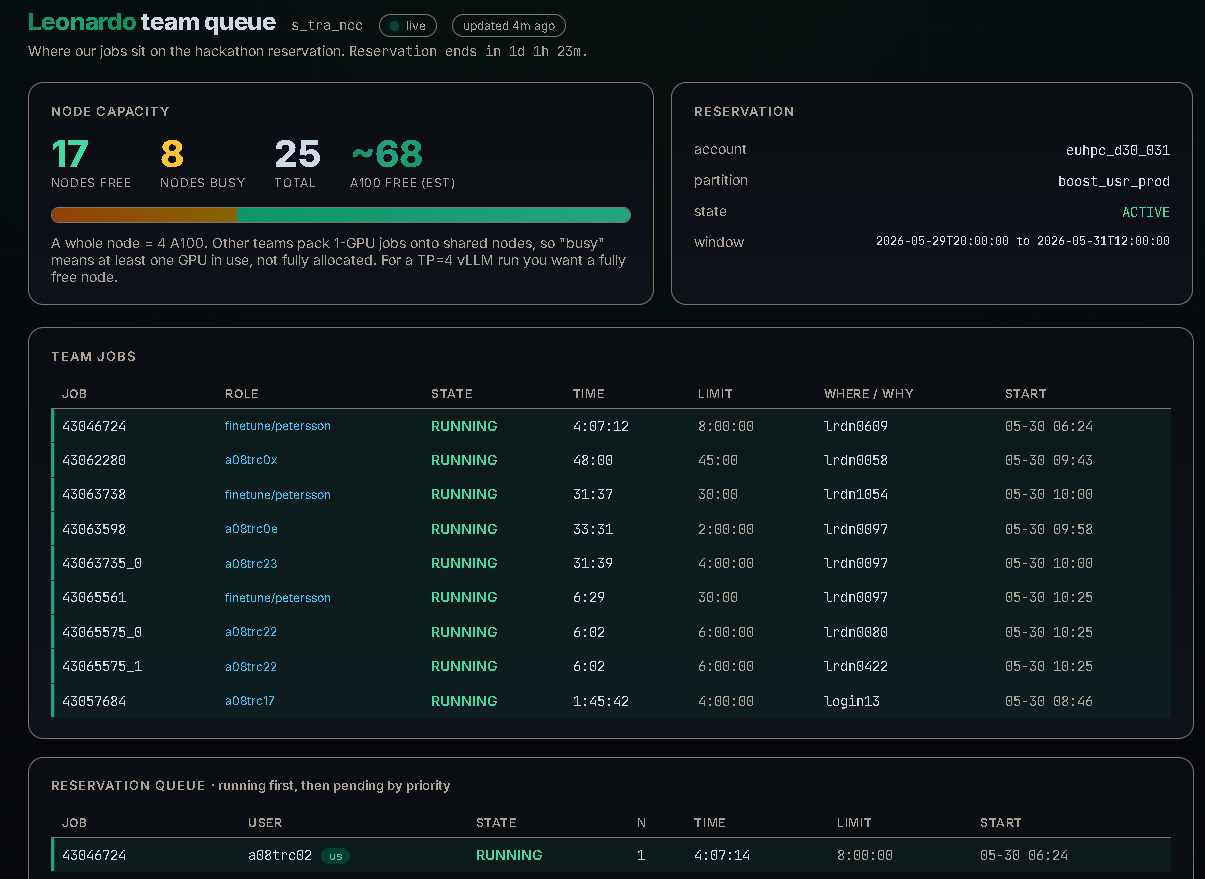Click node lrdn0080
The image size is (1205, 879).
[x=856, y=632]
